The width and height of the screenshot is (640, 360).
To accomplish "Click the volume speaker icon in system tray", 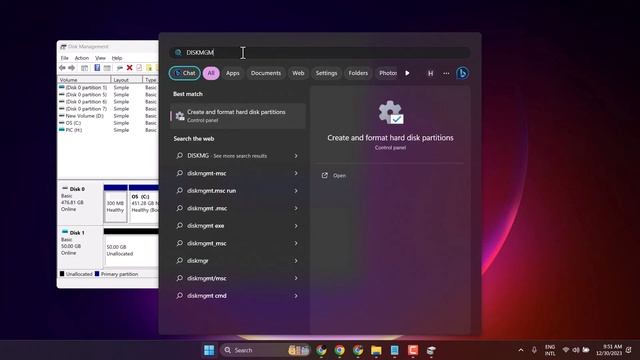I will [576, 350].
